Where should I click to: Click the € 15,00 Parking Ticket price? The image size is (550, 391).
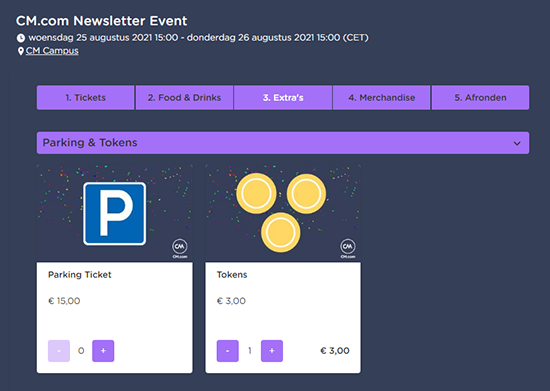pyautogui.click(x=64, y=301)
